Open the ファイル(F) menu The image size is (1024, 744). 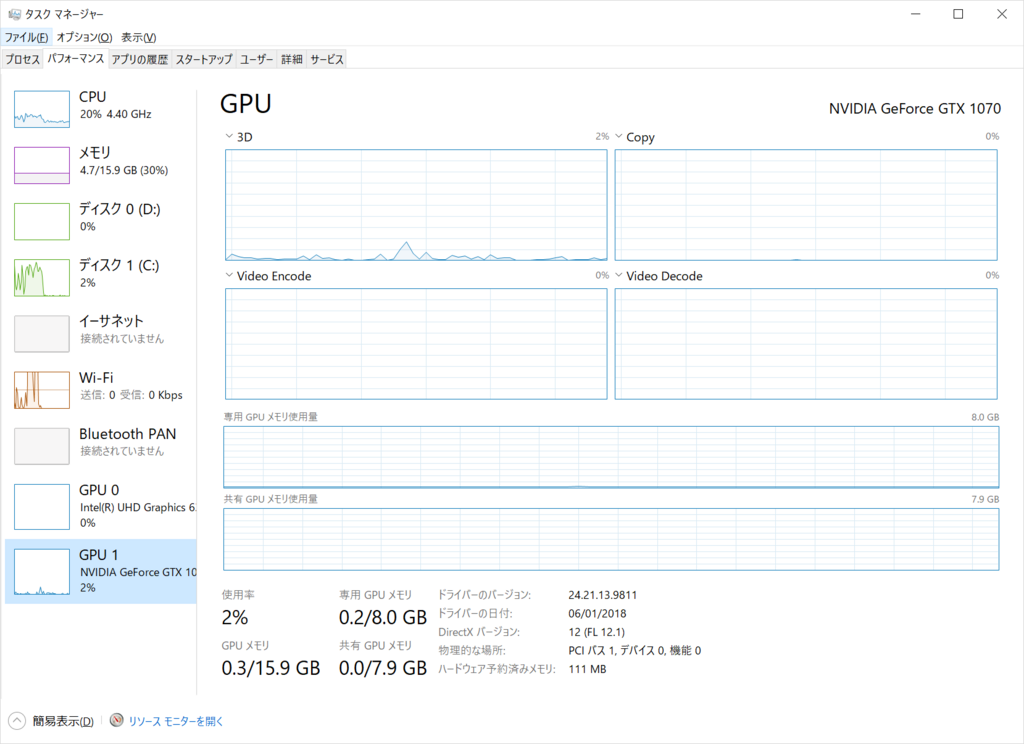[x=26, y=37]
